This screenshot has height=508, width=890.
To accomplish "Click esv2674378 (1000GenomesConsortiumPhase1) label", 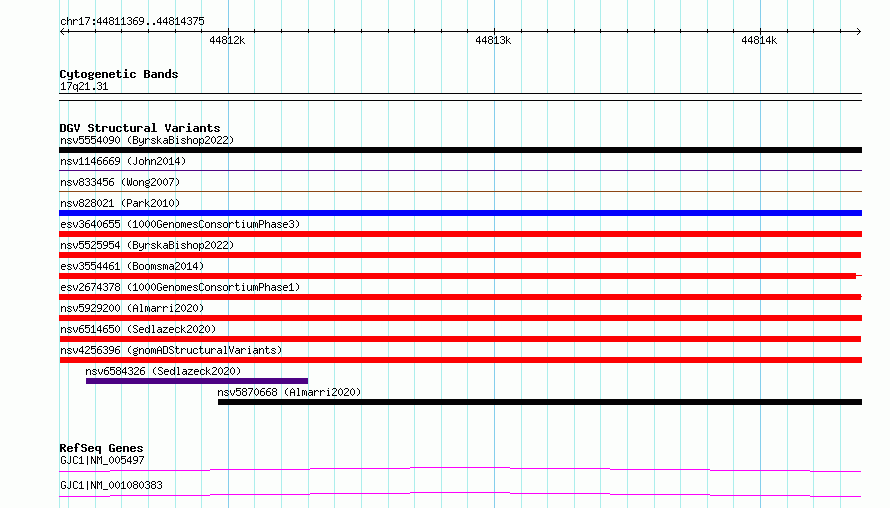I will tap(180, 287).
